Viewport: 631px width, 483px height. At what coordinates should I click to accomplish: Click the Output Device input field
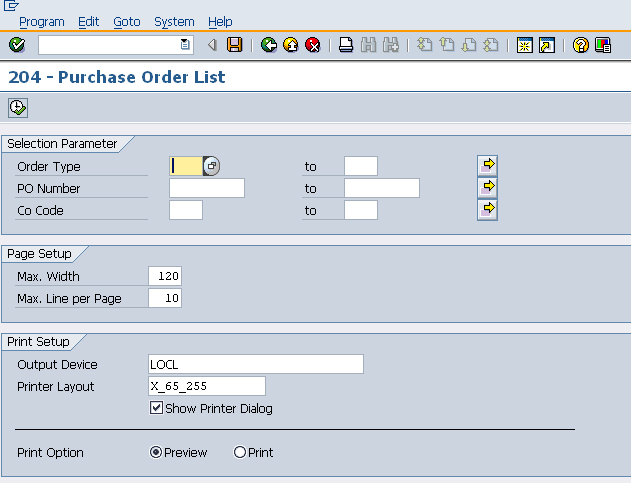click(x=255, y=365)
